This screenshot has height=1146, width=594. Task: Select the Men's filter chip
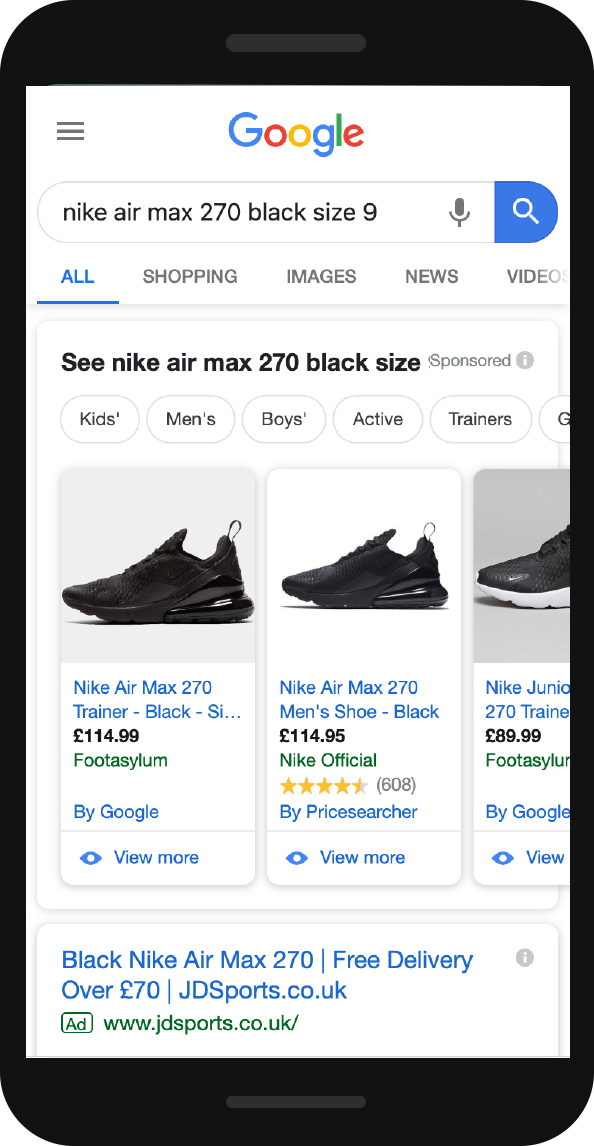click(x=191, y=420)
